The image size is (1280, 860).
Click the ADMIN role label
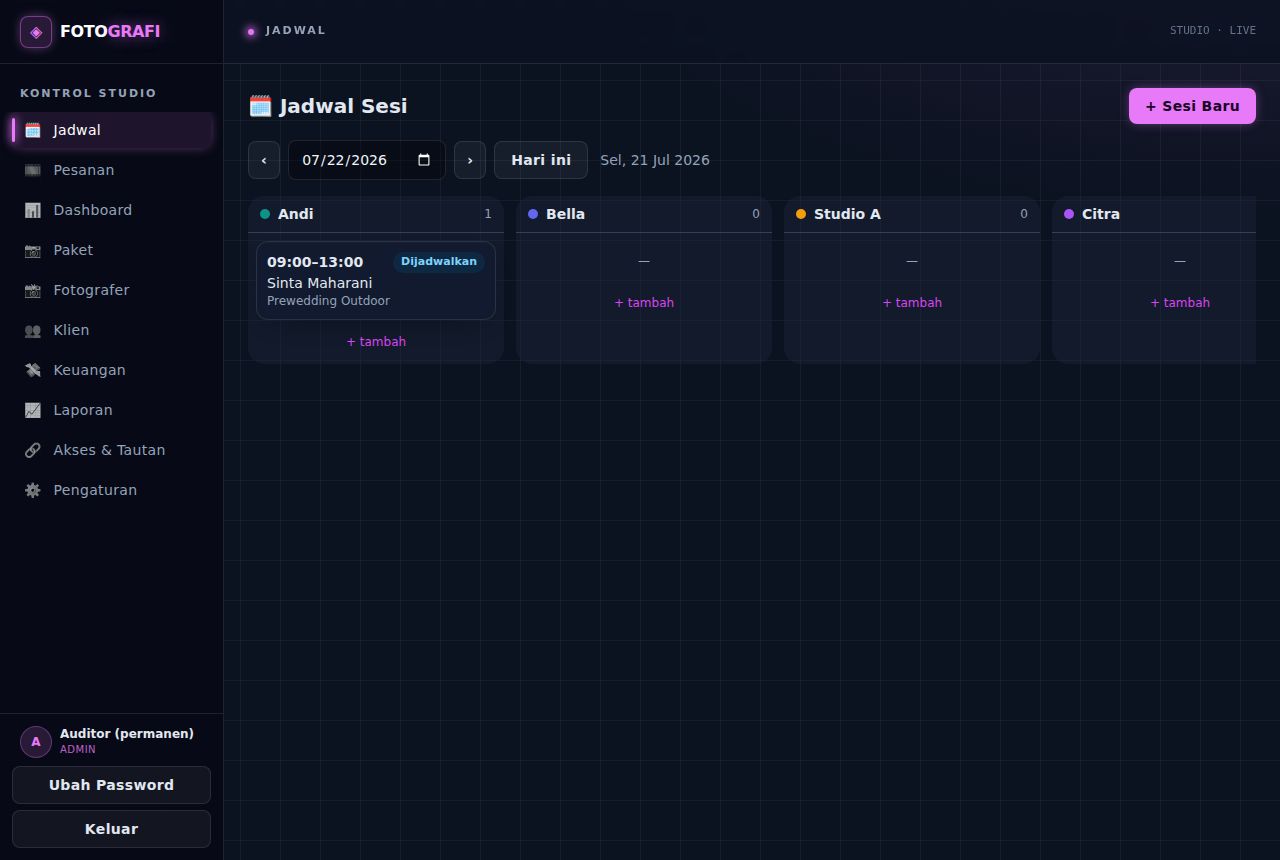(78, 749)
